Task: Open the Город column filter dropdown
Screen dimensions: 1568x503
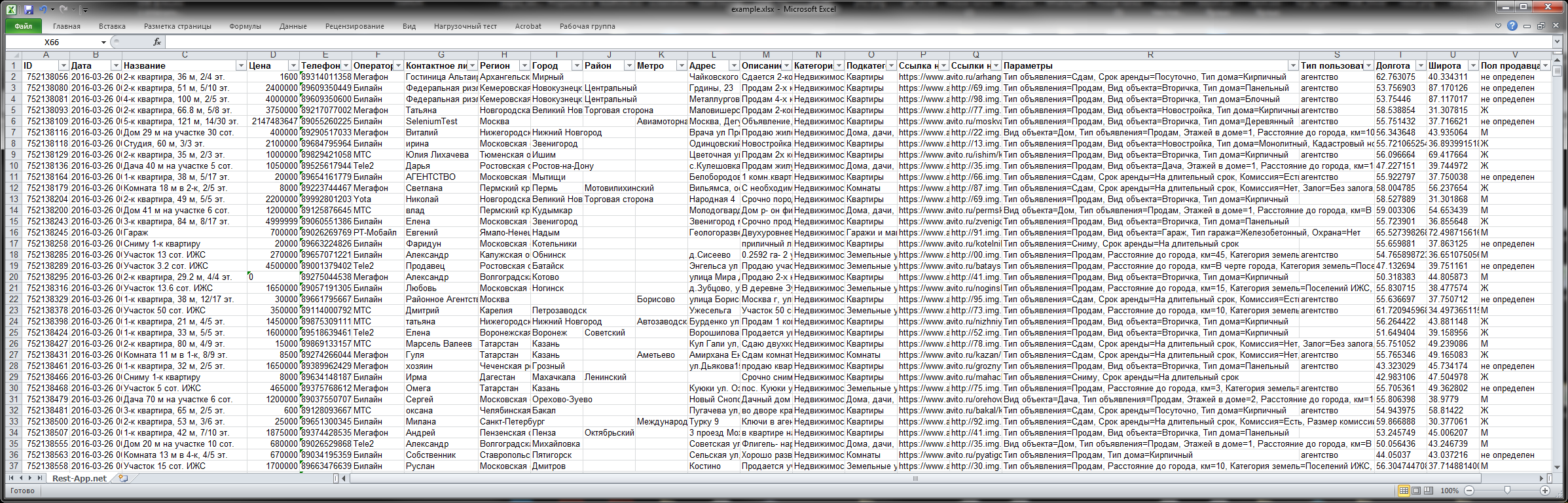Action: tap(577, 65)
